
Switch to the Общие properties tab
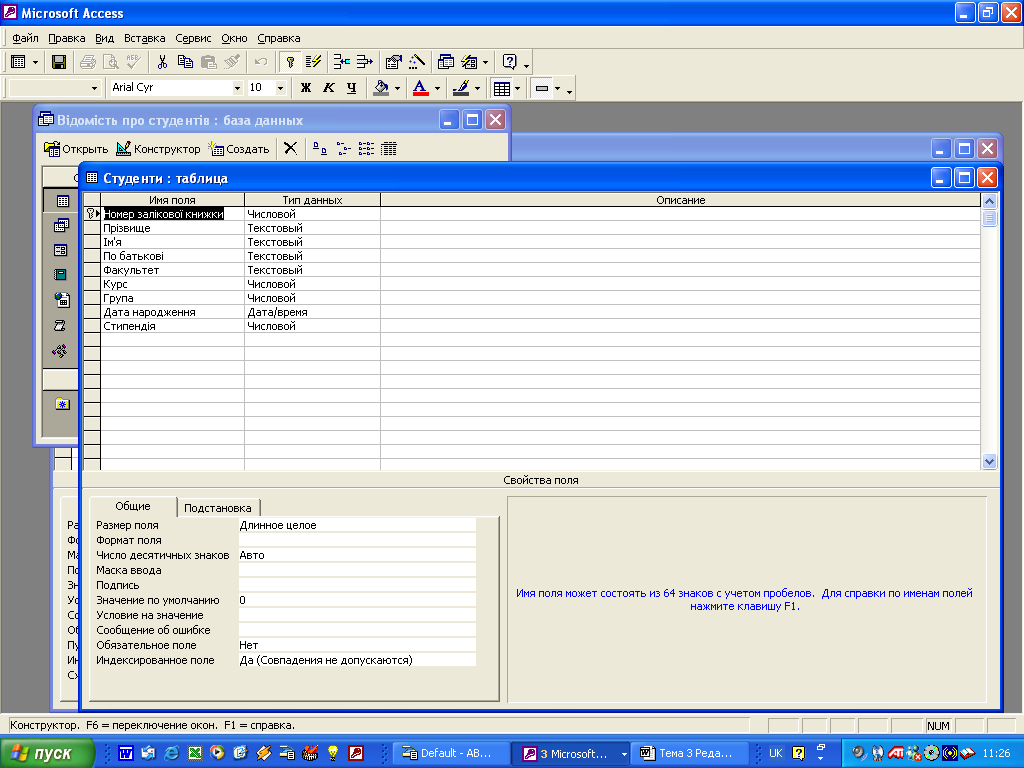[x=133, y=506]
